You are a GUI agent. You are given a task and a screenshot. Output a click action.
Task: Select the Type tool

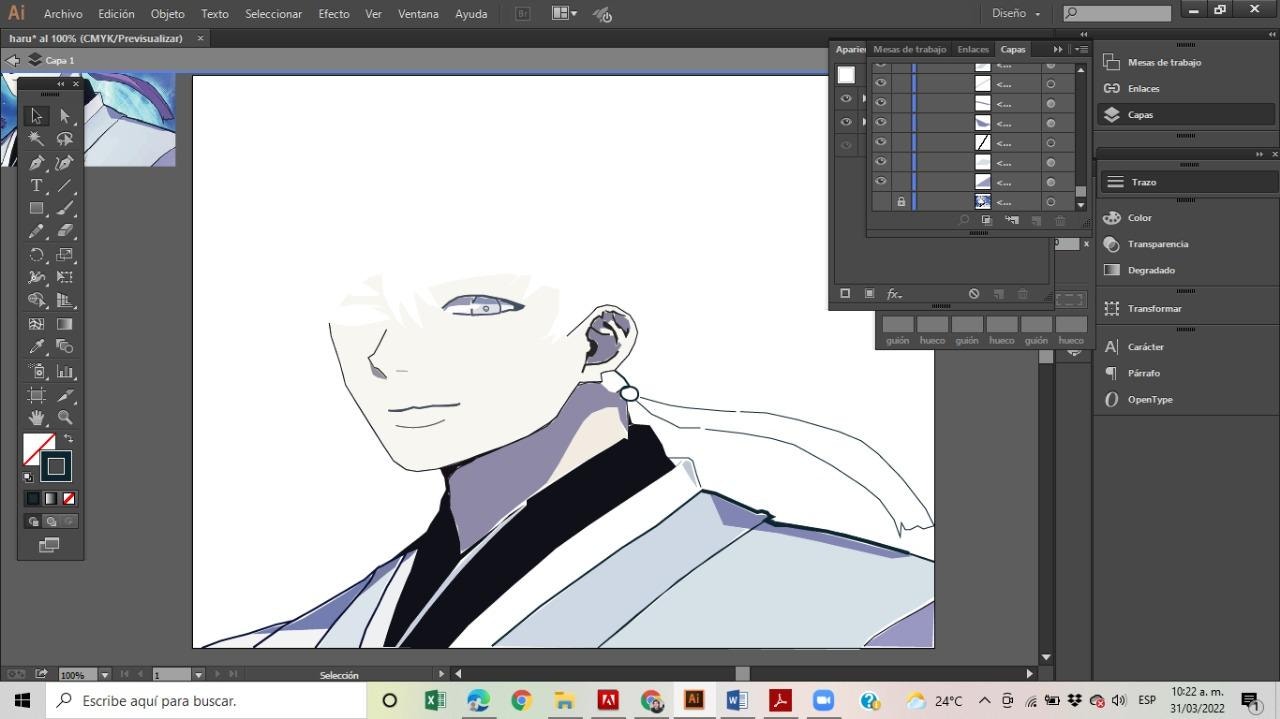36,185
